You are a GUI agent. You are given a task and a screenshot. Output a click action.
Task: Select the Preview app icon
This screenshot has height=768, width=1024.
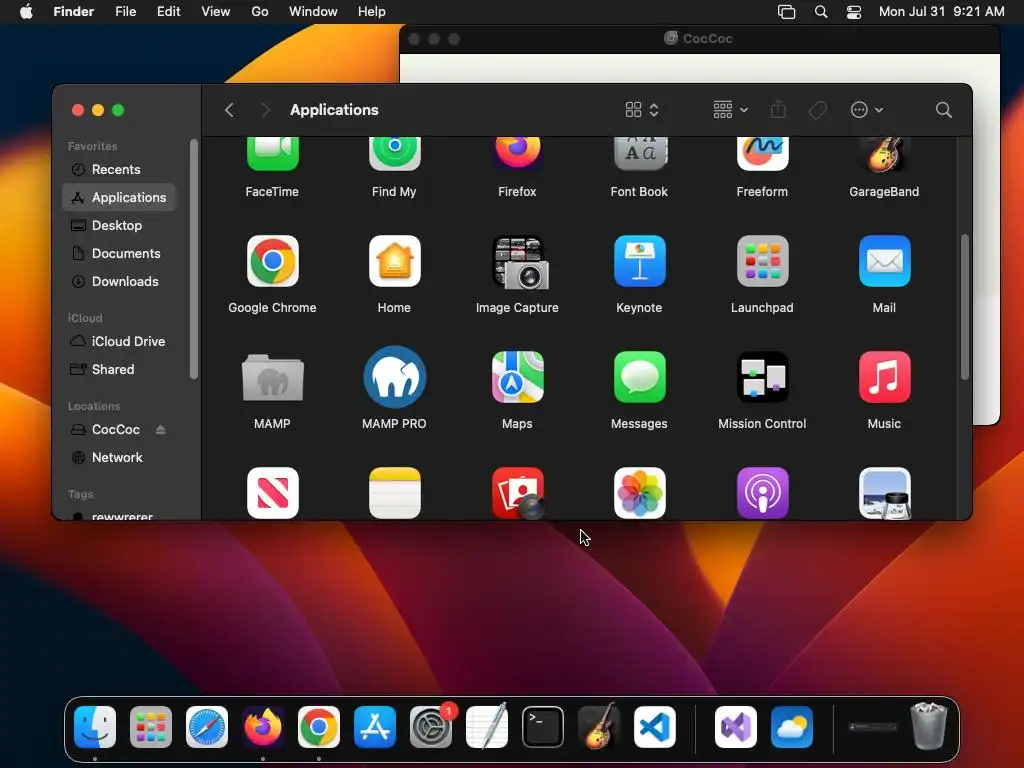pos(884,493)
